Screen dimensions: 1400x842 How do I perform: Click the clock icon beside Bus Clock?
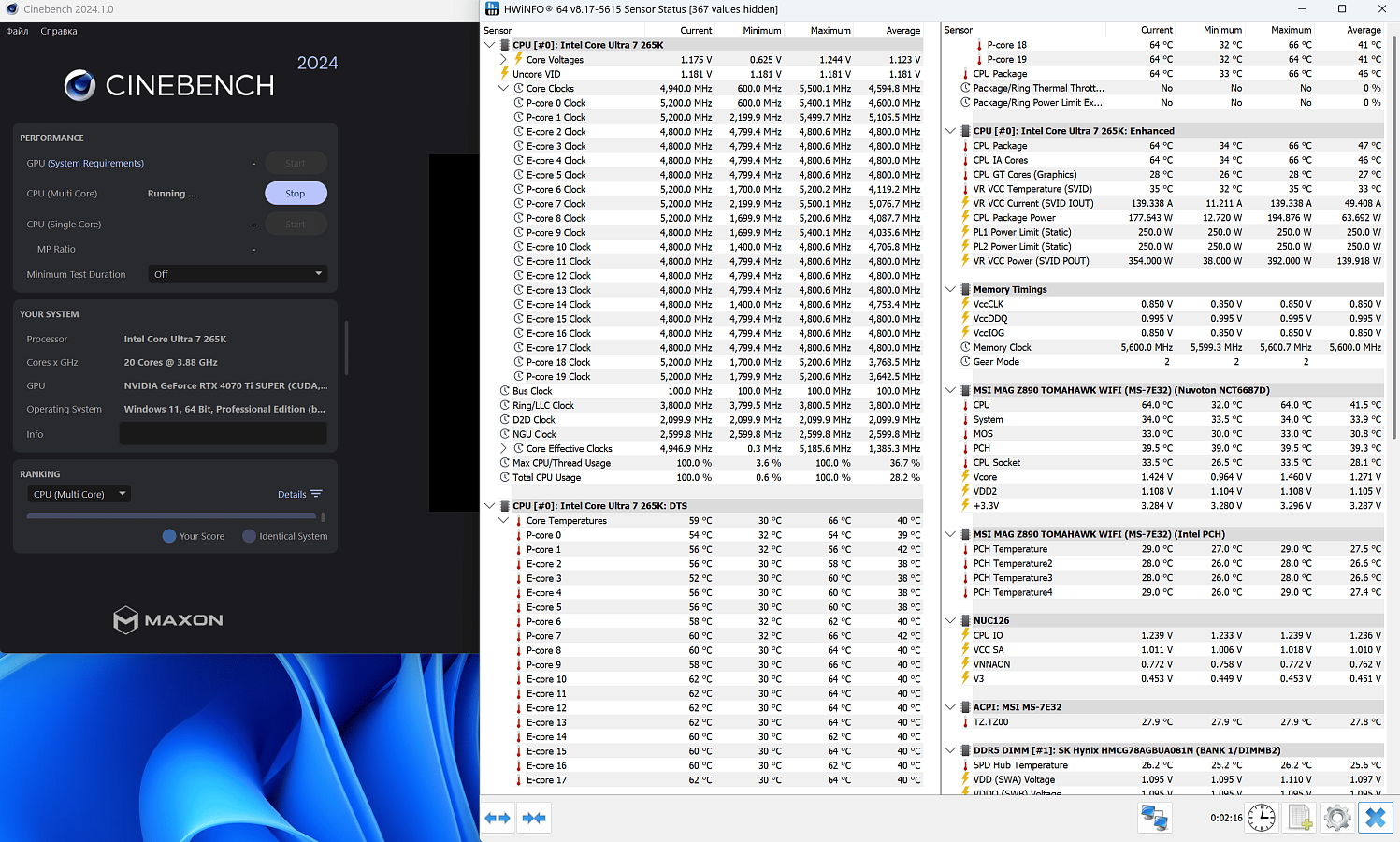pos(505,391)
